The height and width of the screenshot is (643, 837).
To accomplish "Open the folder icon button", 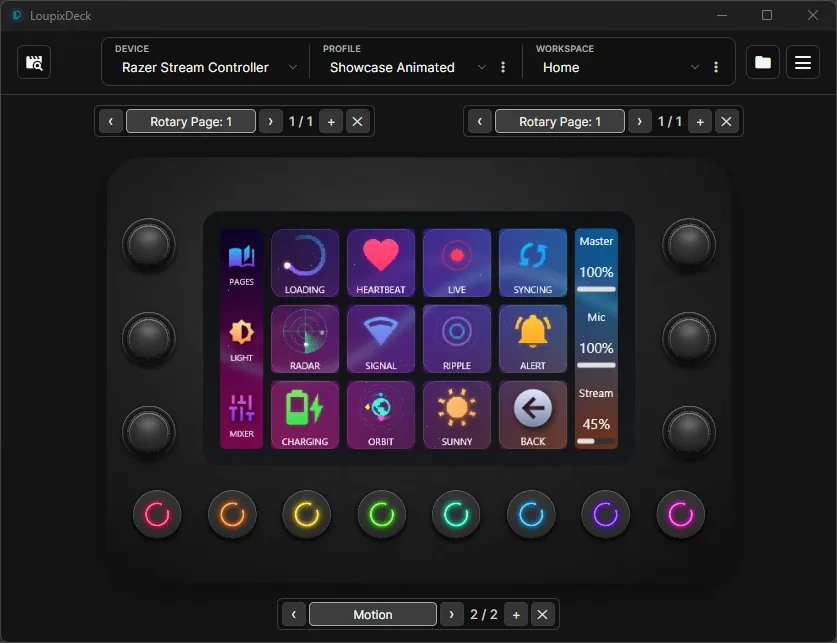I will [762, 62].
